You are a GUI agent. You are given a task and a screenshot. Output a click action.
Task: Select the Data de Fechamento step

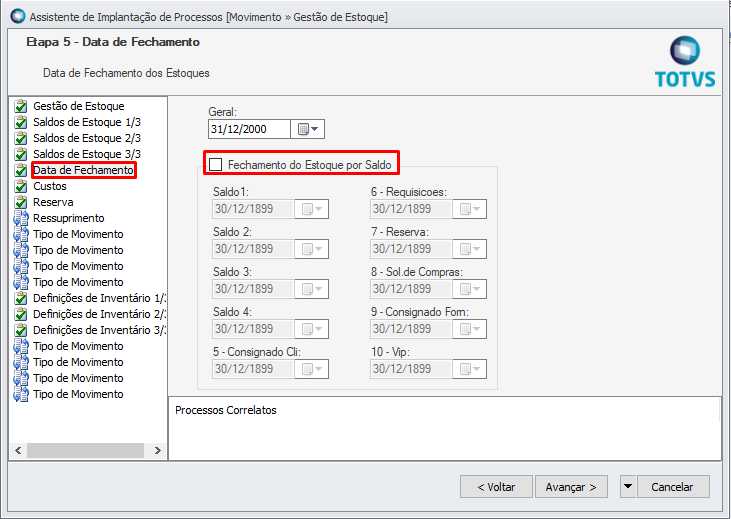pyautogui.click(x=83, y=170)
